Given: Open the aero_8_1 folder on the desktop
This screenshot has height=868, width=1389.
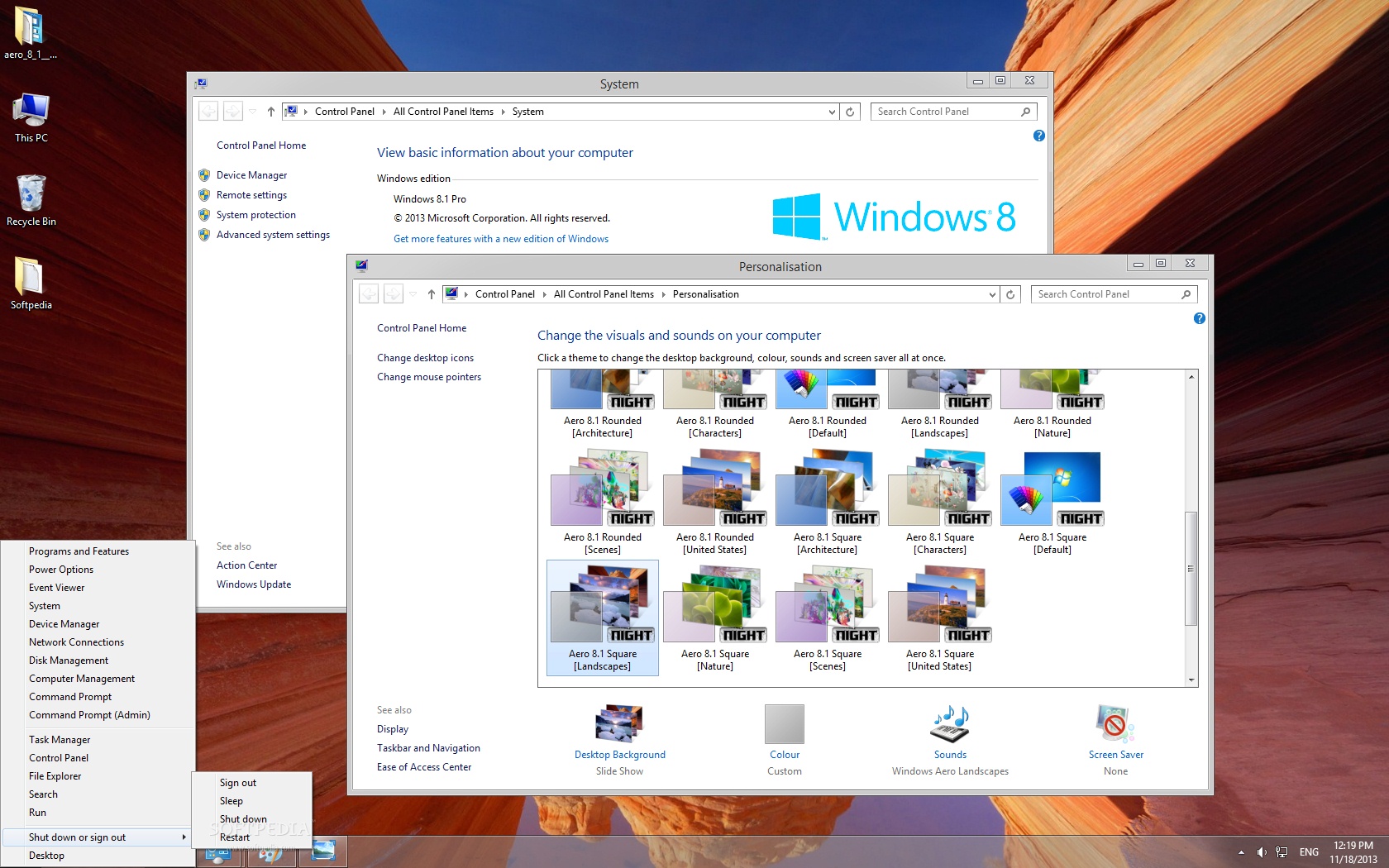Looking at the screenshot, I should [30, 33].
